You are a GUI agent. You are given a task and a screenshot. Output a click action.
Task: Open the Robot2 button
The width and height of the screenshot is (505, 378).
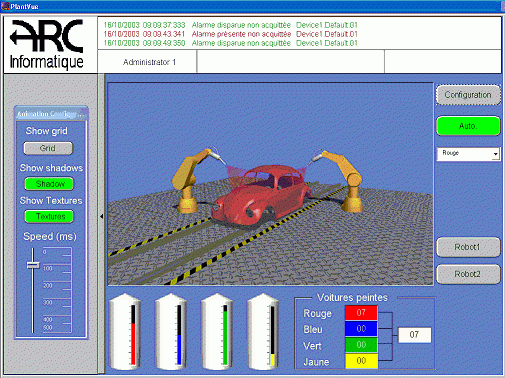click(x=468, y=274)
